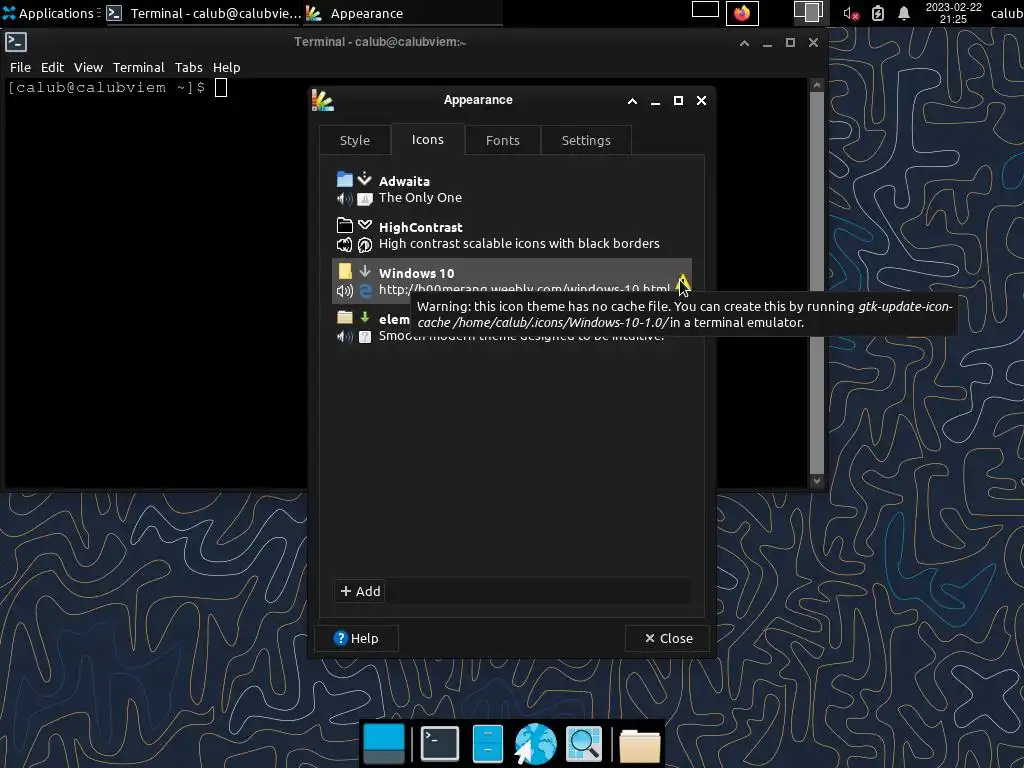1024x768 pixels.
Task: Open the File Manager cabinet dock icon
Action: (487, 743)
